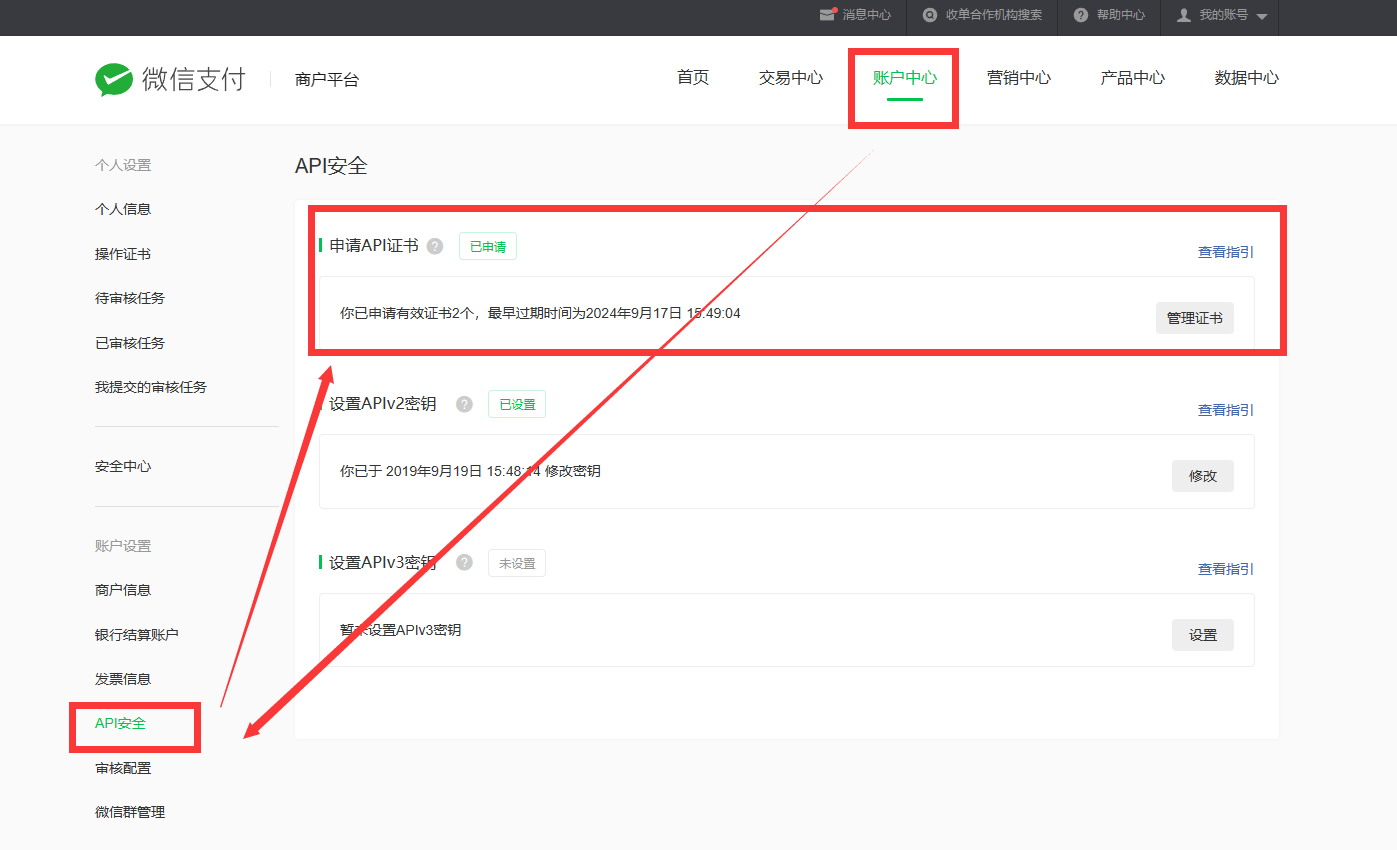The width and height of the screenshot is (1397, 850).
Task: Open 待审核任务 in the sidebar
Action: (x=130, y=298)
